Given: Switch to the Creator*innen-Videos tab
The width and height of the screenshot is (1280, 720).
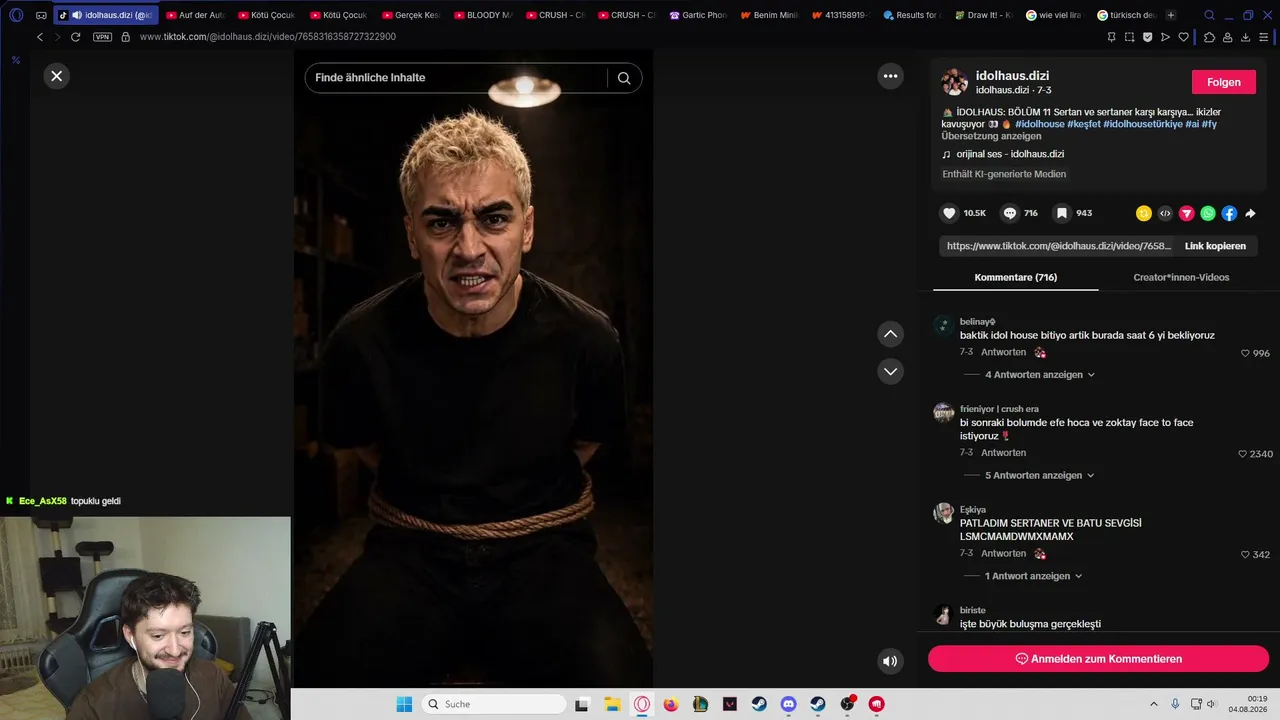Looking at the screenshot, I should (x=1181, y=277).
